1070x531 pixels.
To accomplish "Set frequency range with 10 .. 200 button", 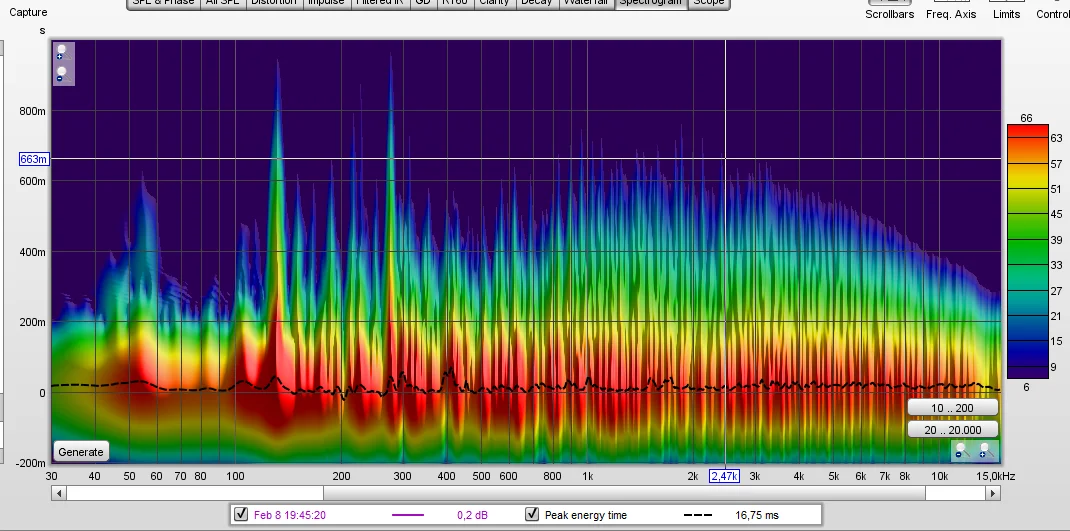I will click(953, 408).
